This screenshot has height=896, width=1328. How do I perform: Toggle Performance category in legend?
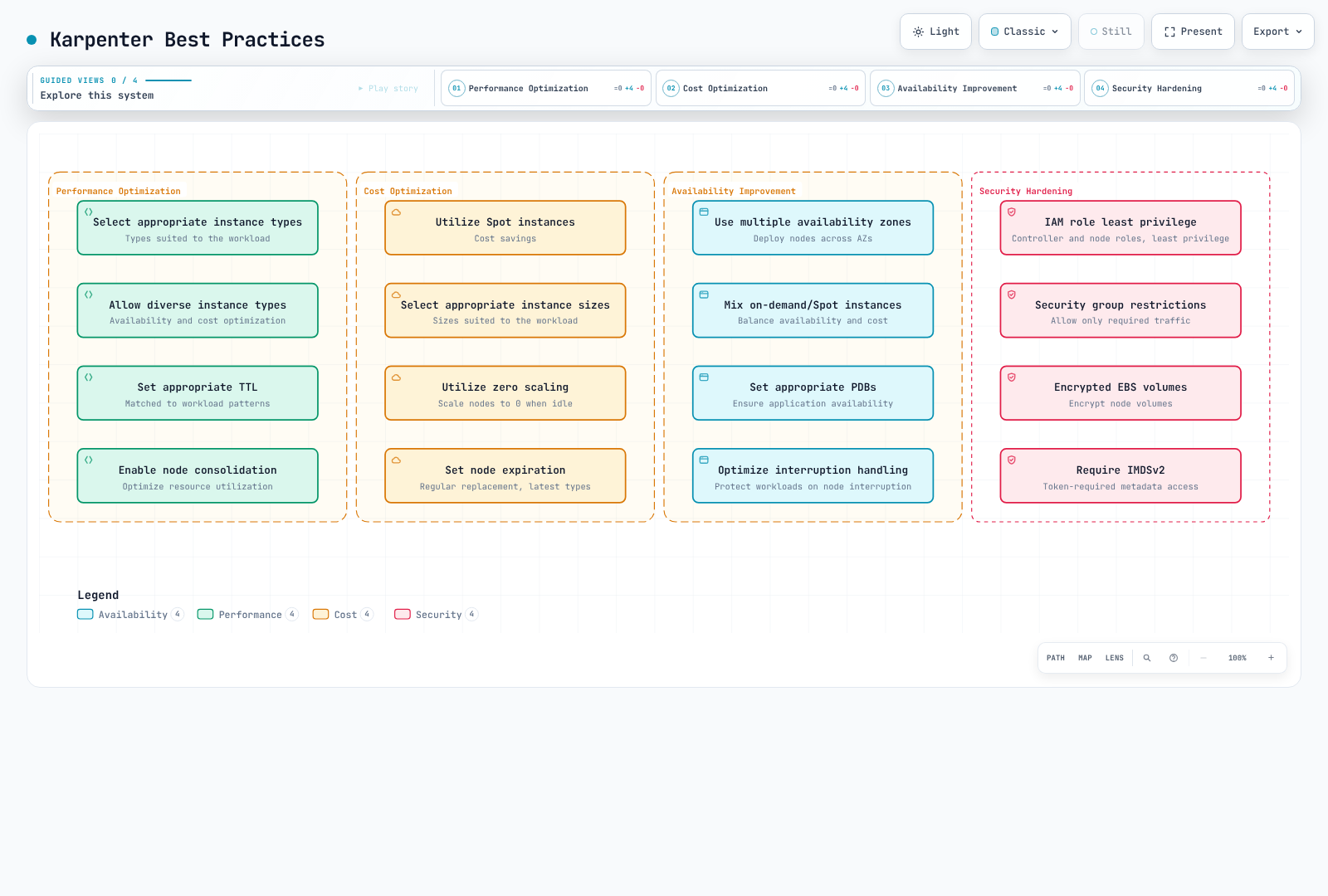(x=247, y=615)
